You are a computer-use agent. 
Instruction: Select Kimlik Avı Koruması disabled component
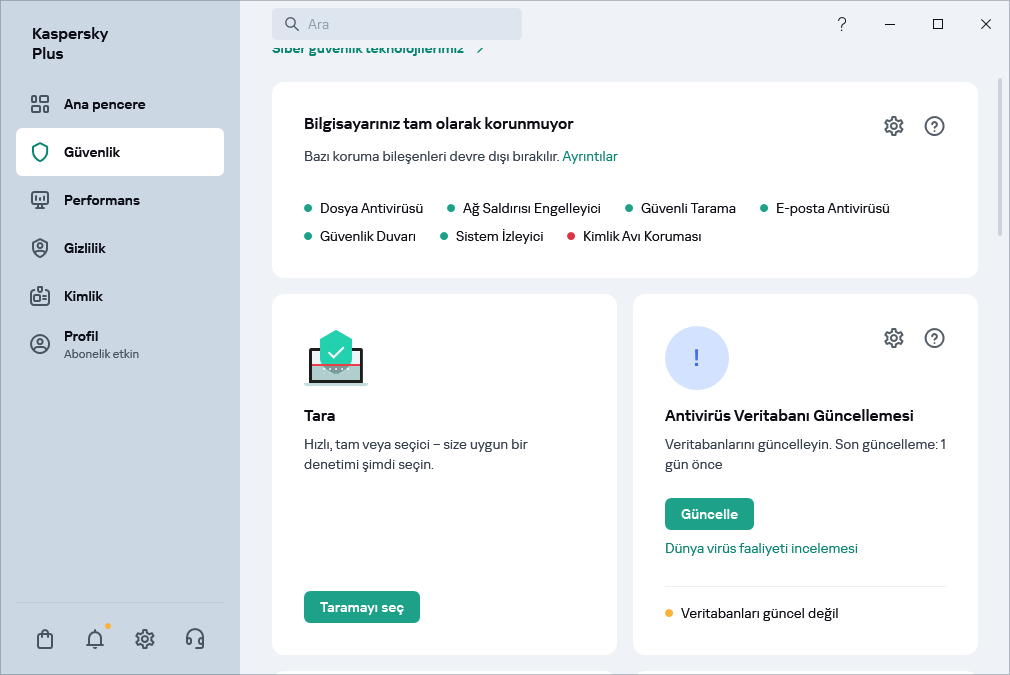634,236
